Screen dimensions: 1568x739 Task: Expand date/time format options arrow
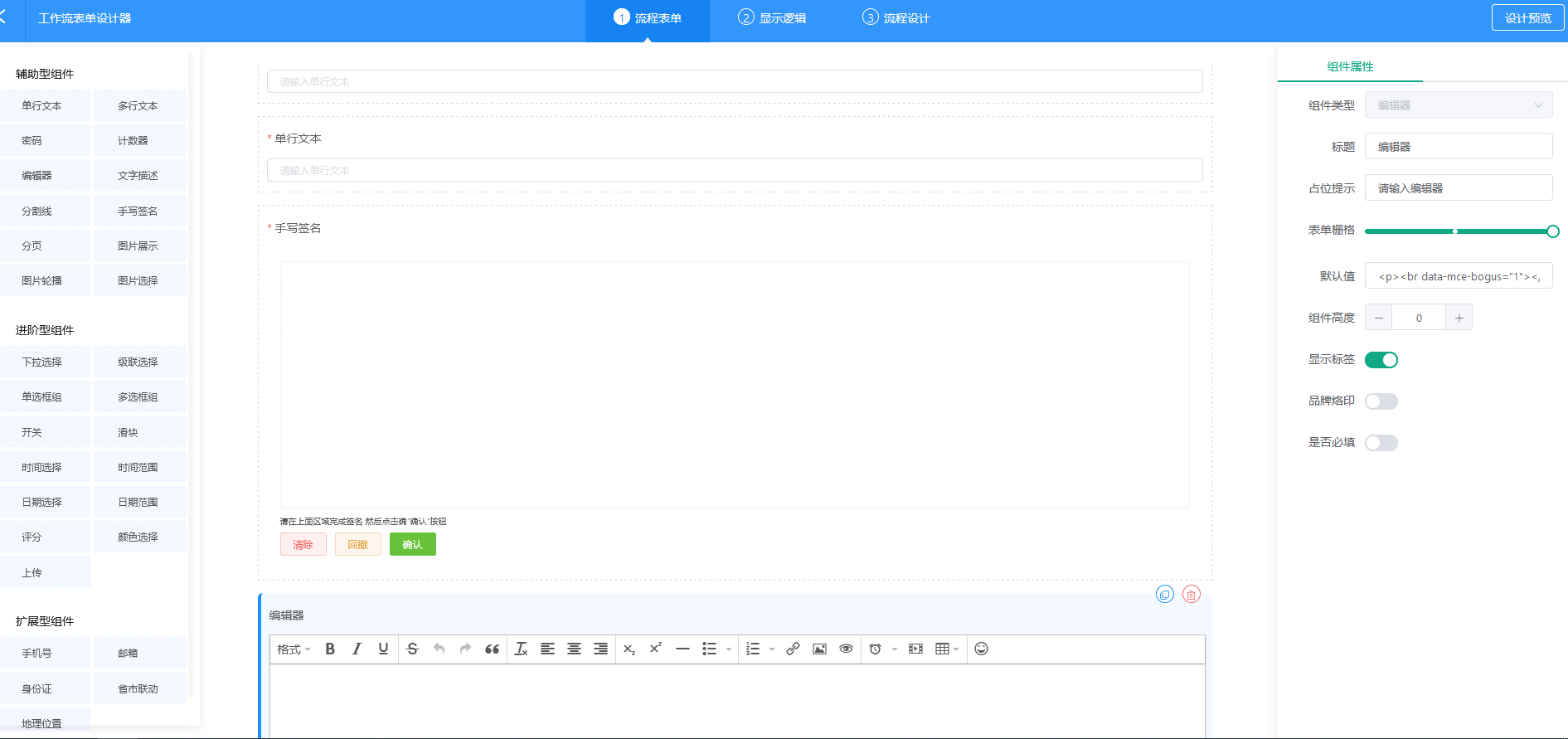pos(895,649)
